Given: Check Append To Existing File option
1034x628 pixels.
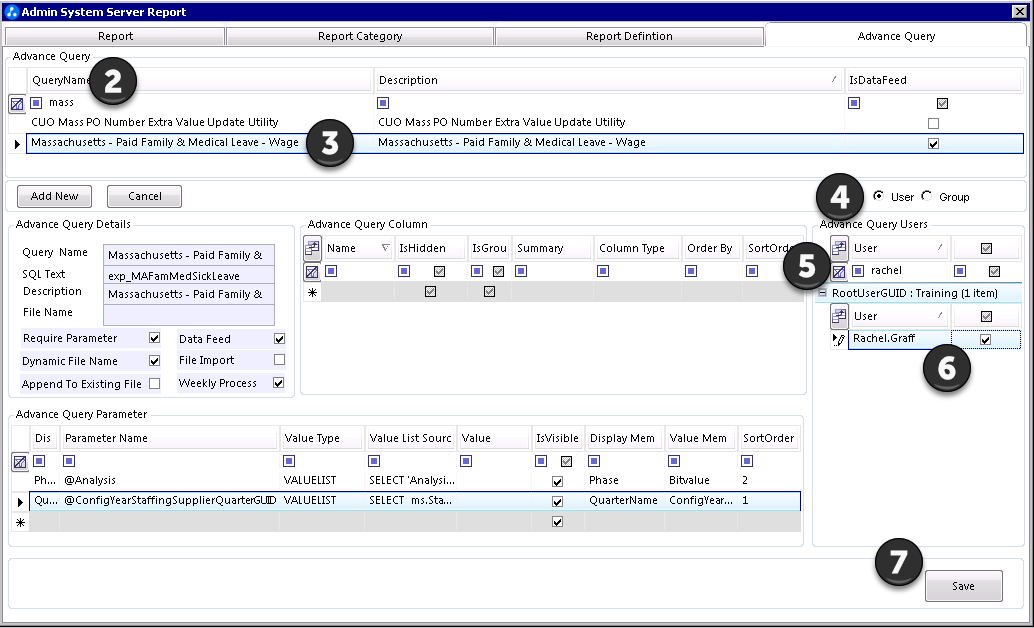Looking at the screenshot, I should tap(154, 383).
